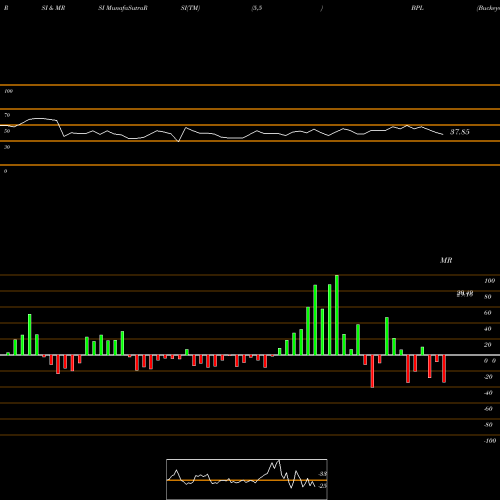Screen dimensions: 500x500
Task: Click the 40 label on MR axis
Action: tap(488, 329)
